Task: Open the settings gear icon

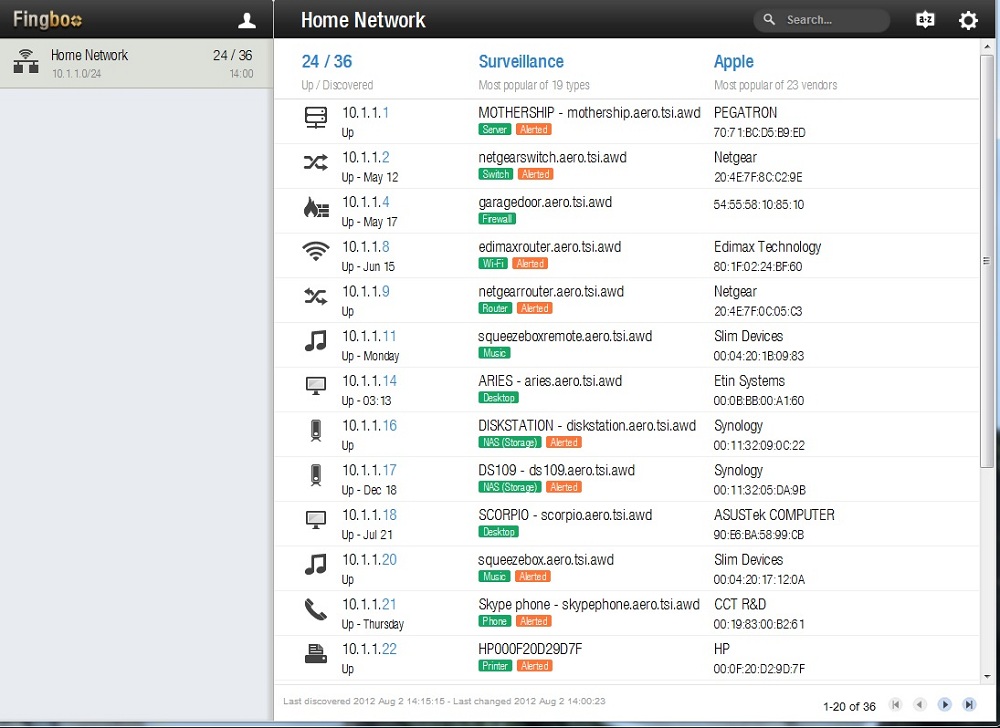Action: pyautogui.click(x=968, y=20)
